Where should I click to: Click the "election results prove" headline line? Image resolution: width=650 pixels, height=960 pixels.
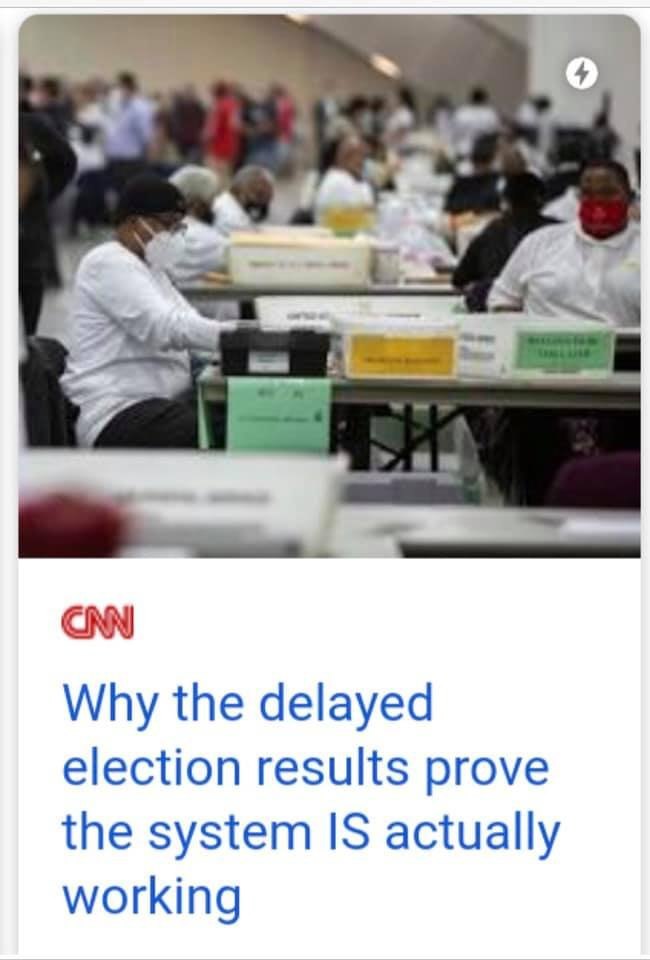point(306,770)
